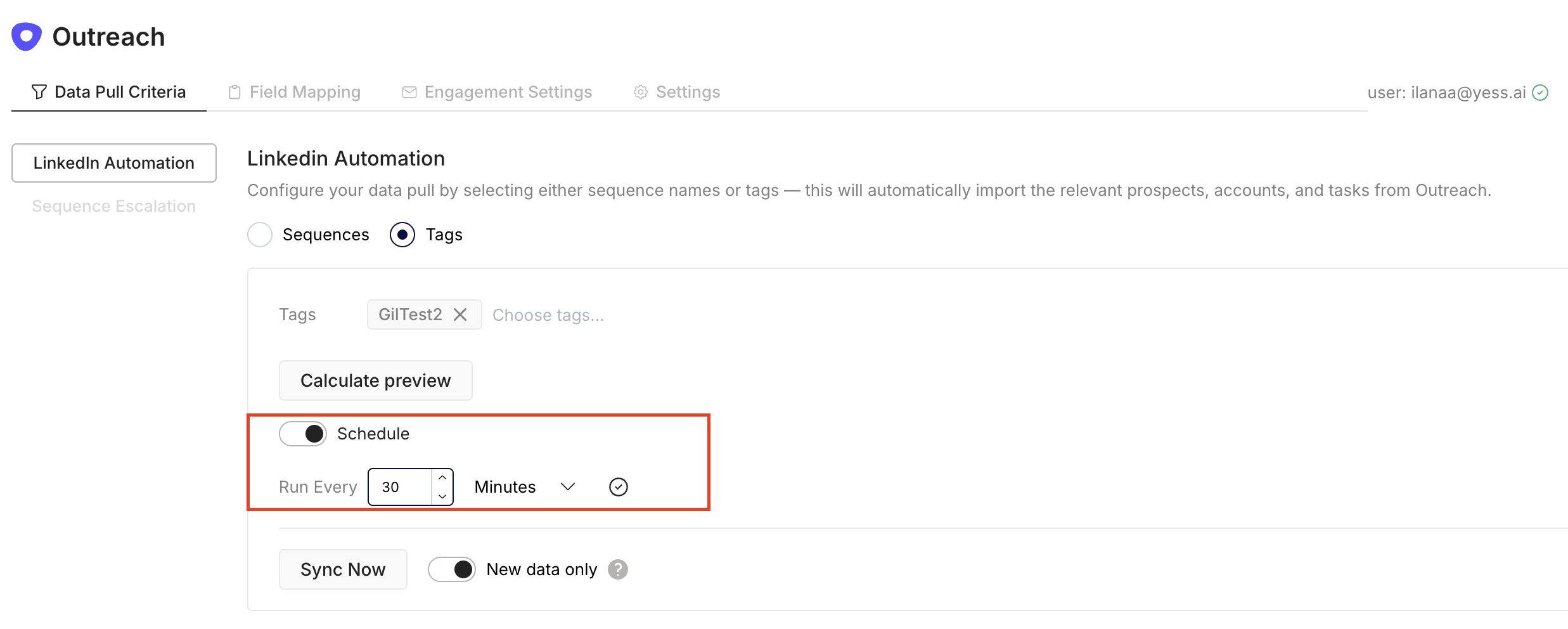
Task: Click into the Run Every number field
Action: pyautogui.click(x=401, y=487)
